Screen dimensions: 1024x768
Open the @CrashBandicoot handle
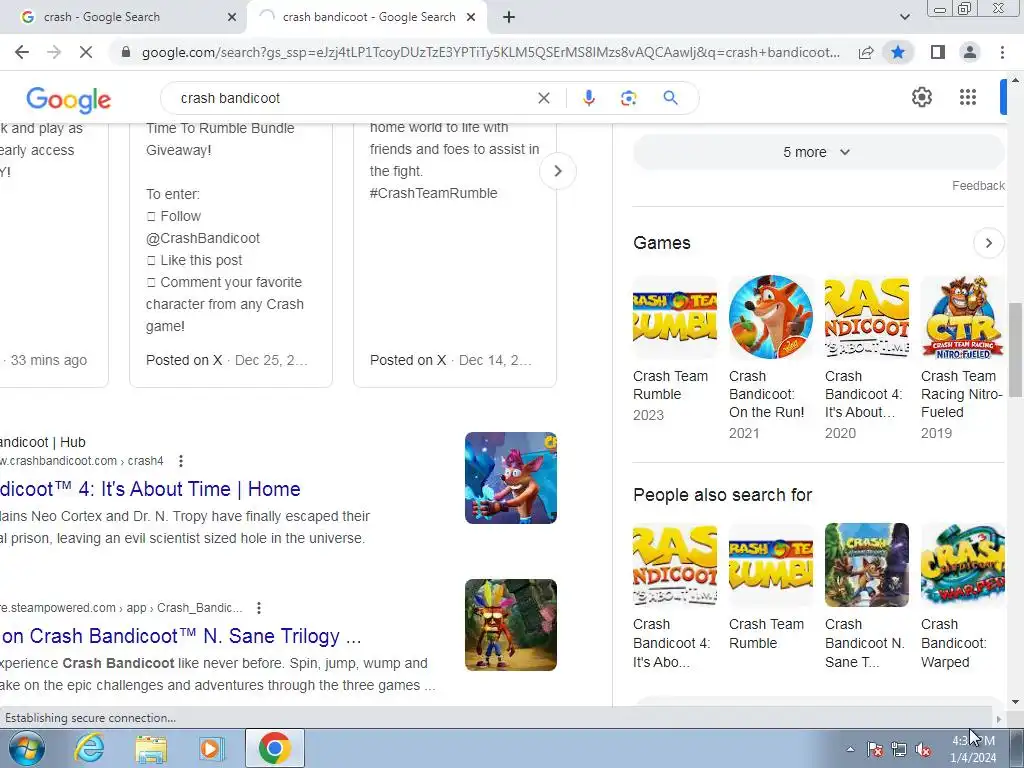203,238
